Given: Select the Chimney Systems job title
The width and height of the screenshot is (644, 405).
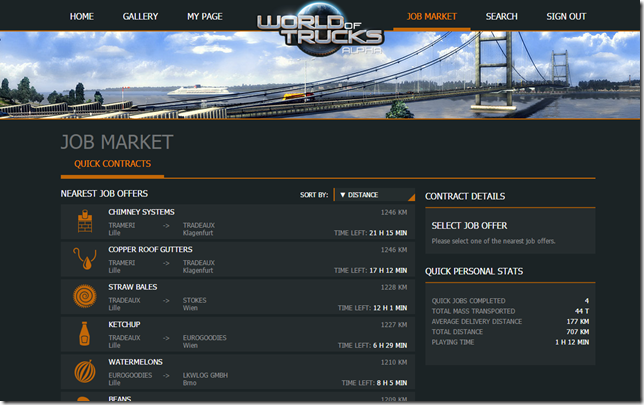Looking at the screenshot, I should [141, 212].
